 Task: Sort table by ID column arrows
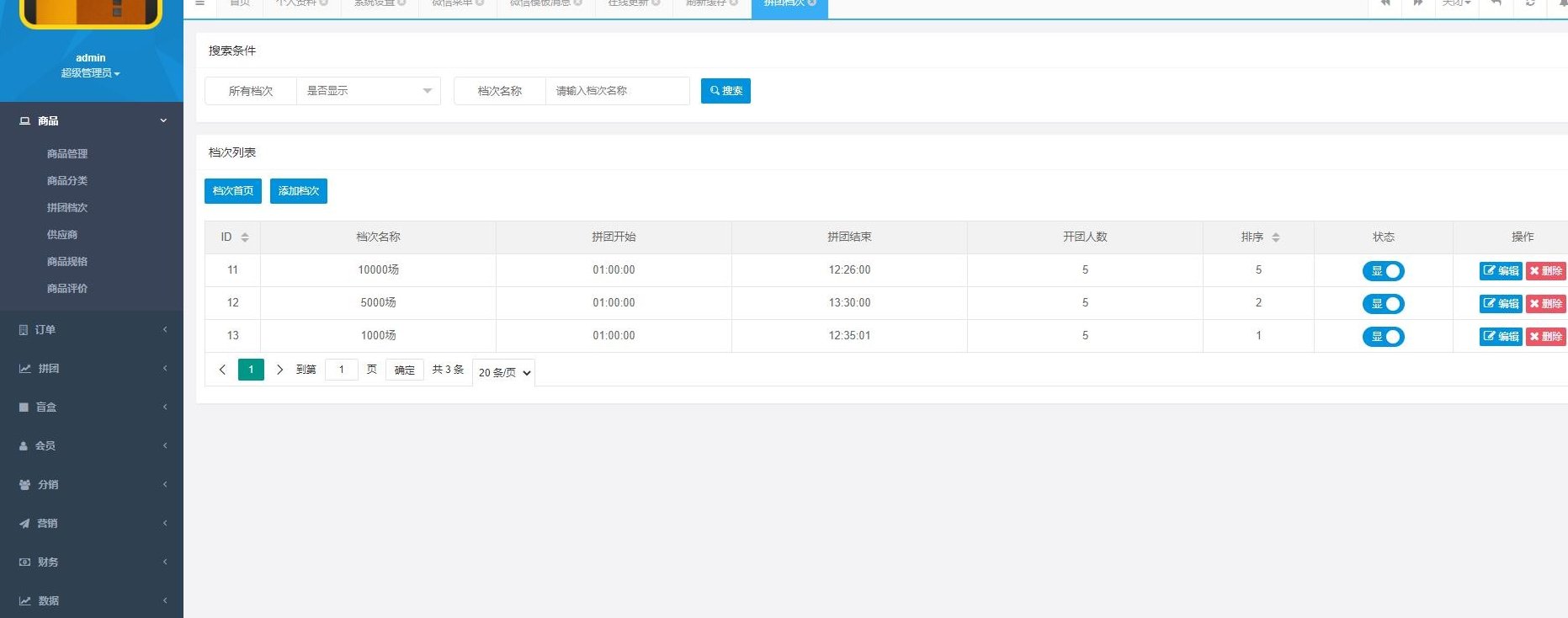click(245, 237)
